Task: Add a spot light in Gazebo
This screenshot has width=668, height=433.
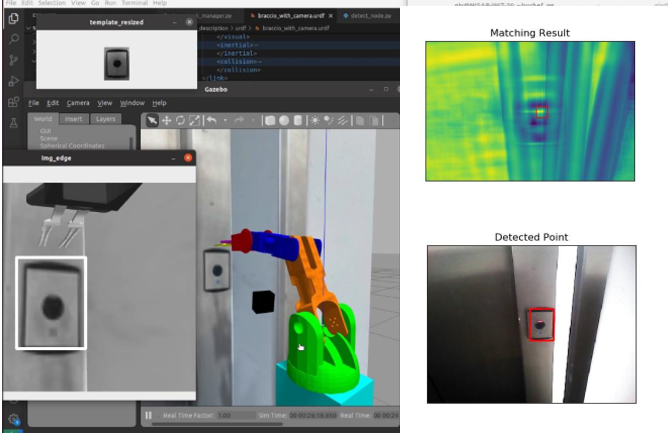Action: [328, 121]
